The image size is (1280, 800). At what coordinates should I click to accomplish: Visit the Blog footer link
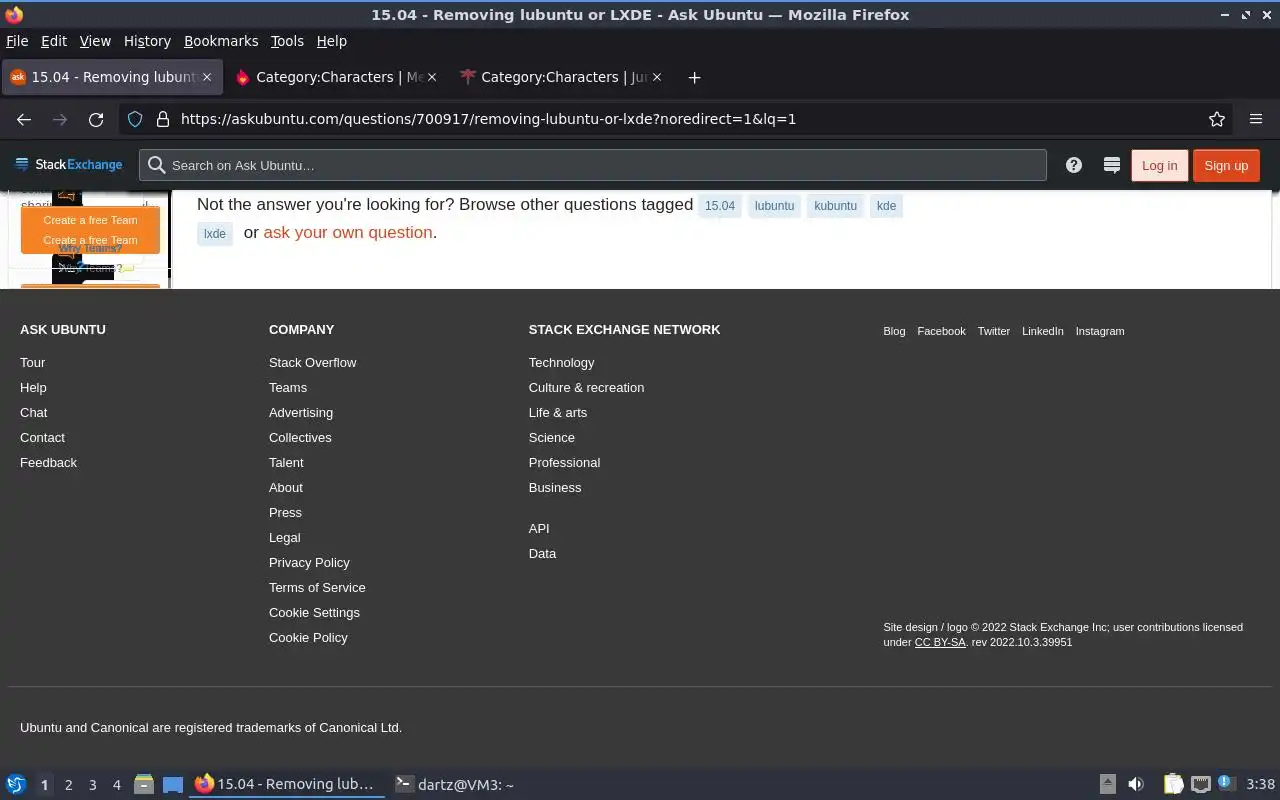click(x=894, y=331)
